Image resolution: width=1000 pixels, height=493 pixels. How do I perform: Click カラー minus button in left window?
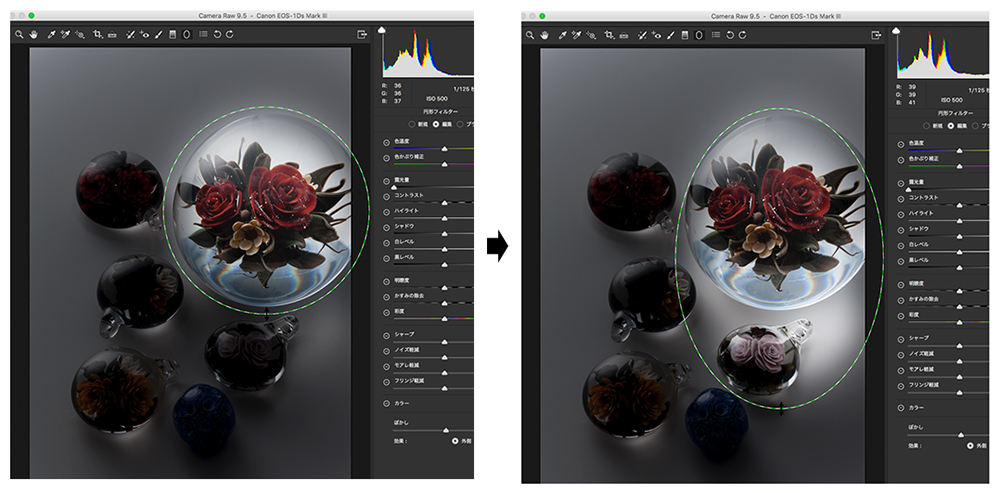[386, 404]
